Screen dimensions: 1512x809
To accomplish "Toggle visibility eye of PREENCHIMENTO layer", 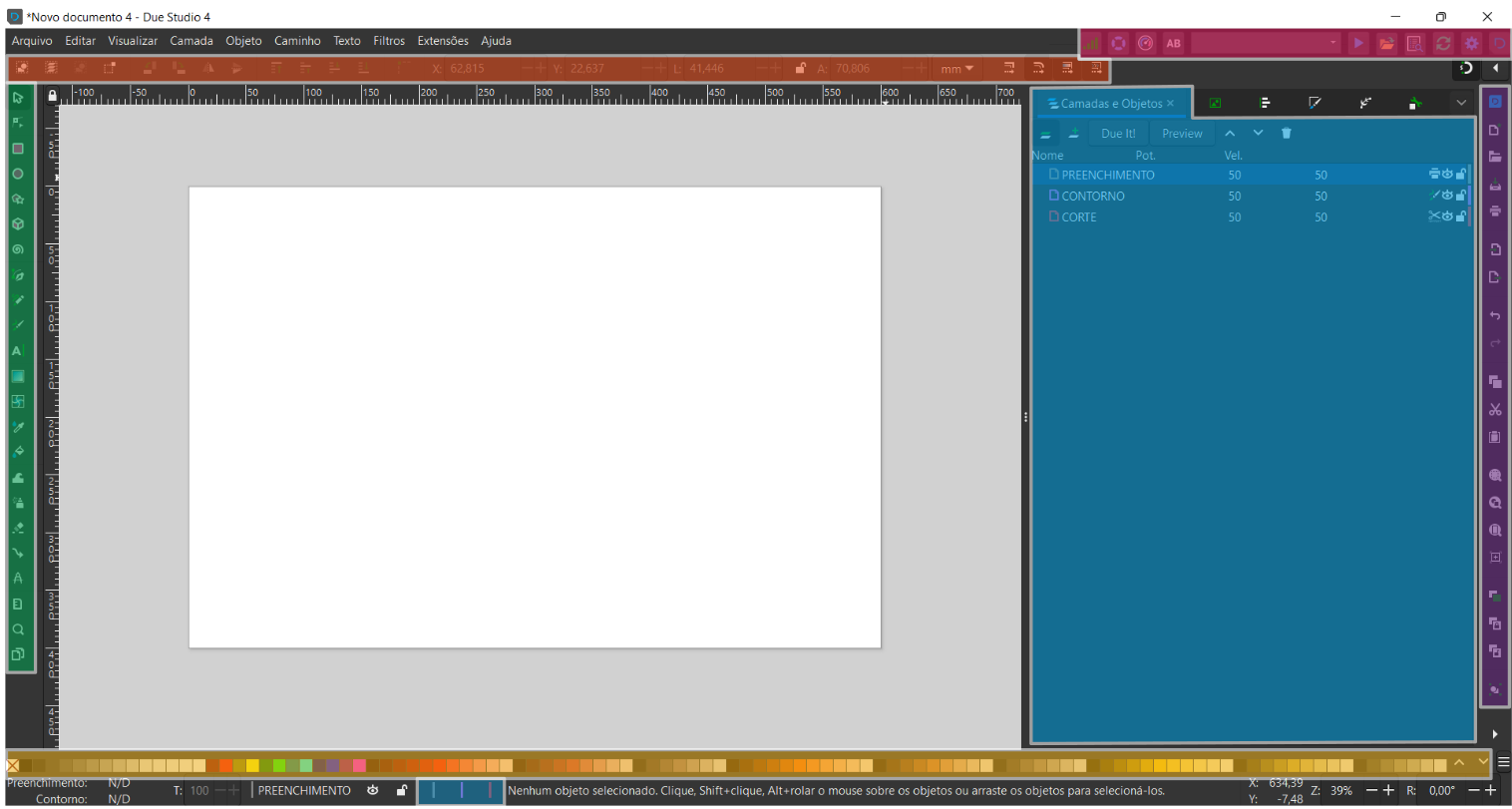I will pyautogui.click(x=1447, y=174).
